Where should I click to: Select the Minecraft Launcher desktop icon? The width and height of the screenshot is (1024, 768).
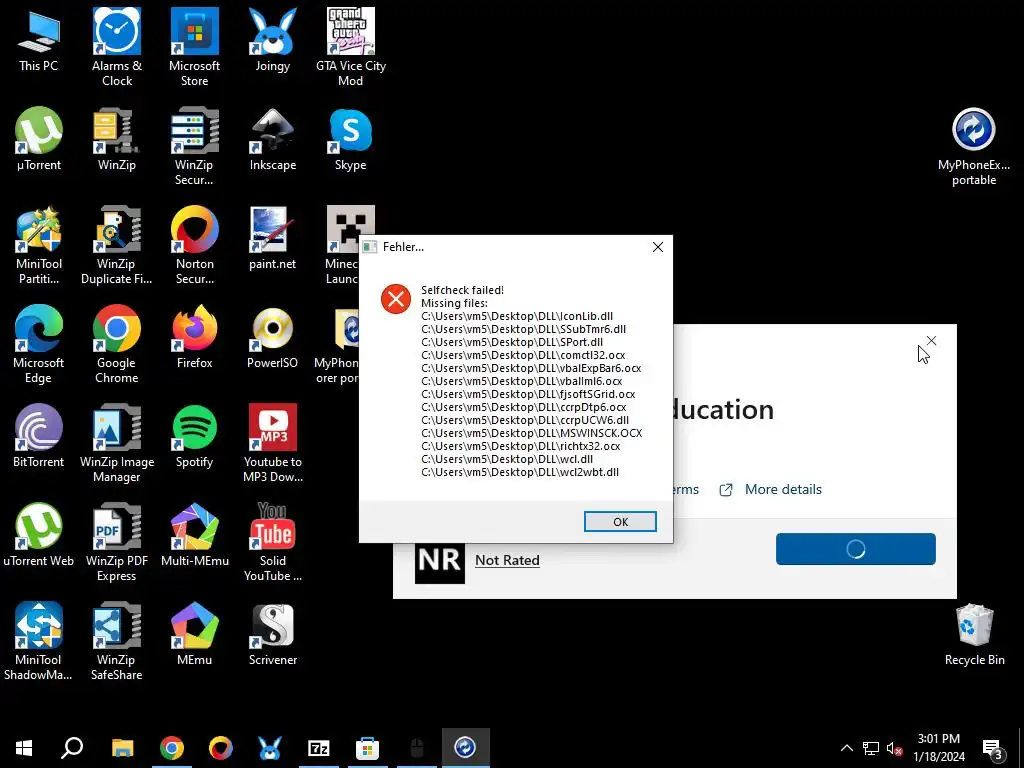(x=342, y=246)
